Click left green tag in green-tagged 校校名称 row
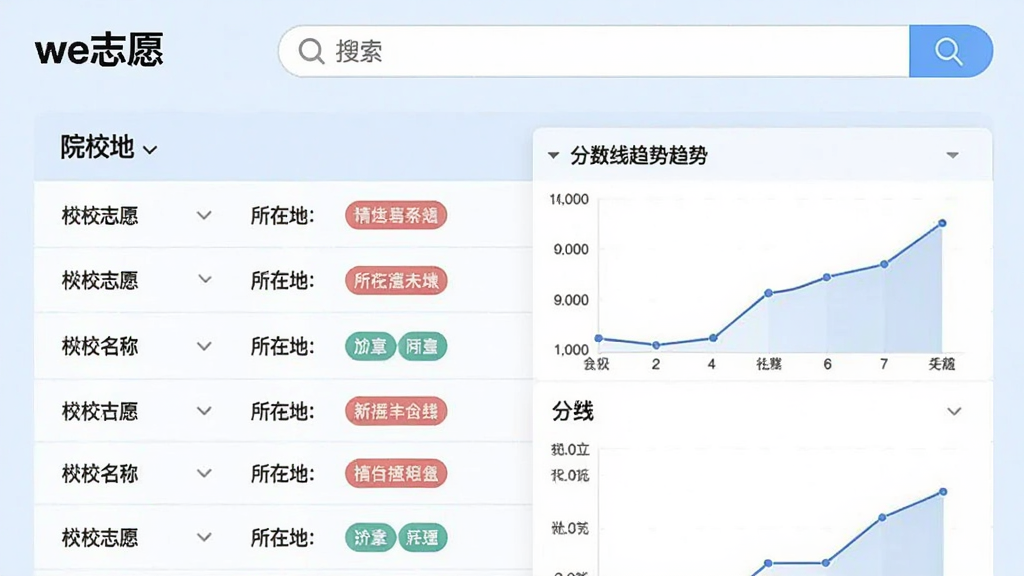1024x576 pixels. (x=370, y=346)
